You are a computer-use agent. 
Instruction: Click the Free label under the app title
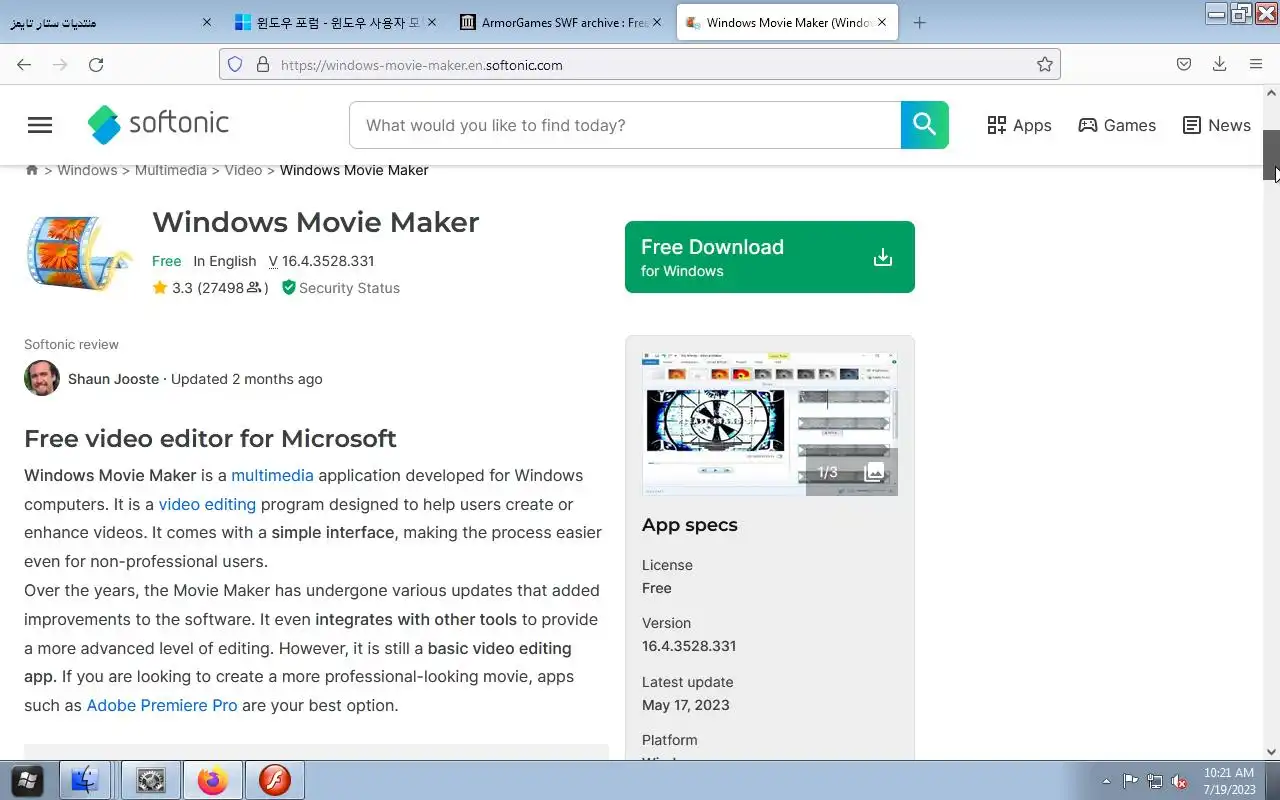(x=166, y=261)
